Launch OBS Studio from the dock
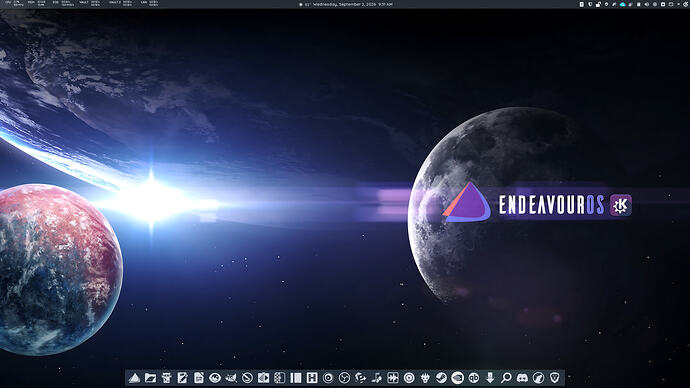Screen dimensions: 690x388 tap(344, 377)
